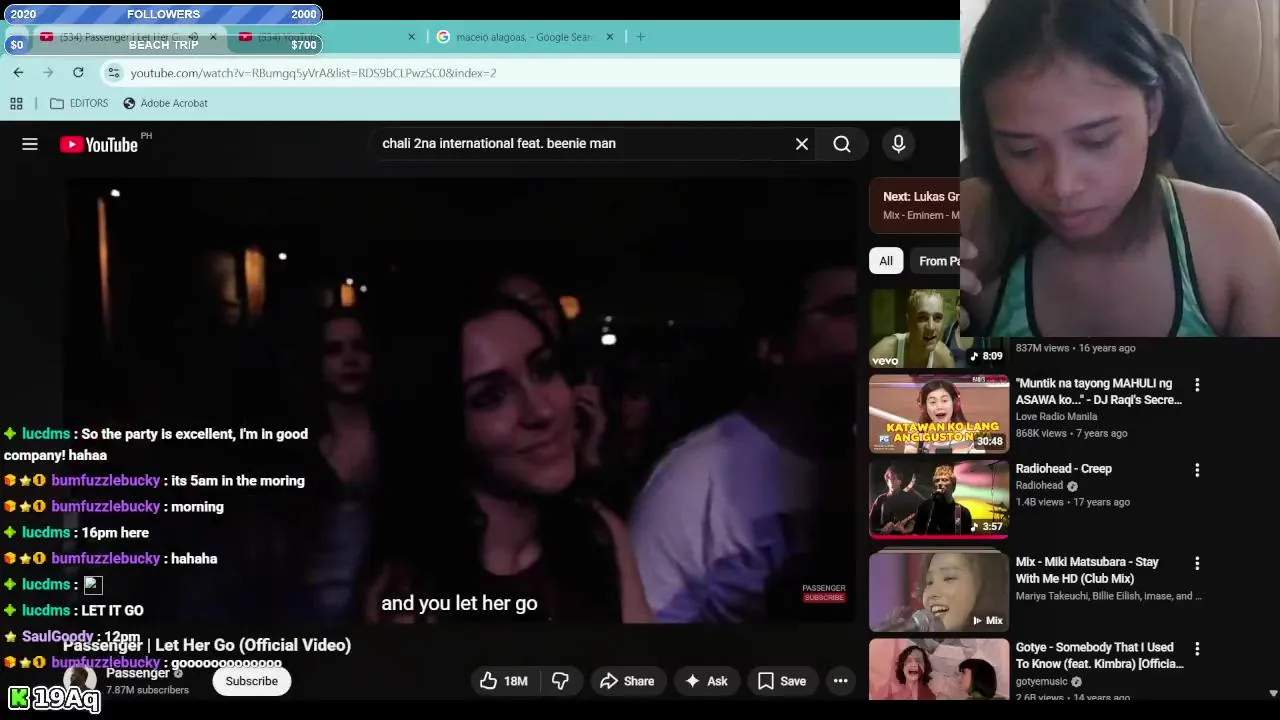The height and width of the screenshot is (720, 1280).
Task: Save the video to a playlist
Action: [782, 681]
